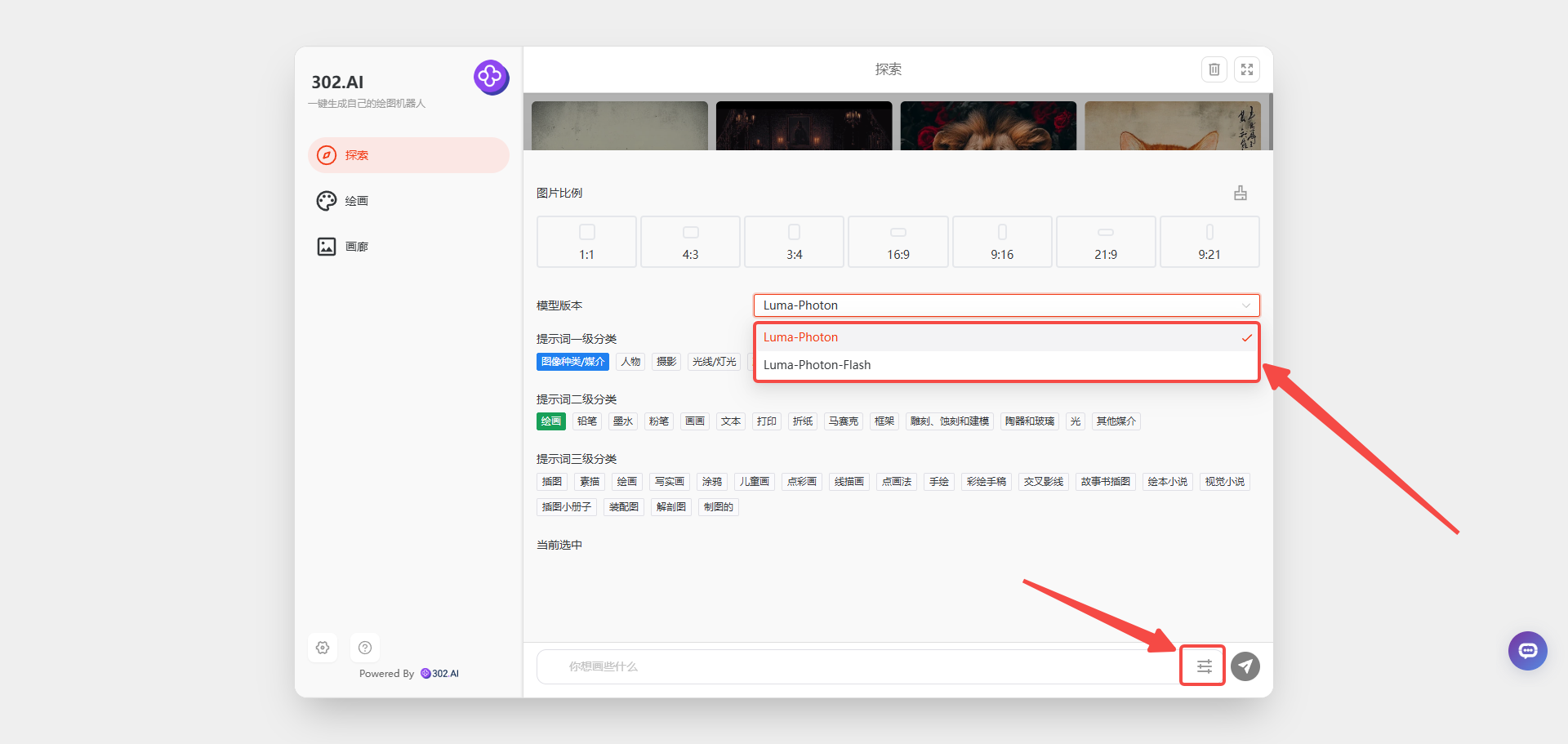Open the 绘画 palette icon in sidebar
The height and width of the screenshot is (744, 1568).
327,201
